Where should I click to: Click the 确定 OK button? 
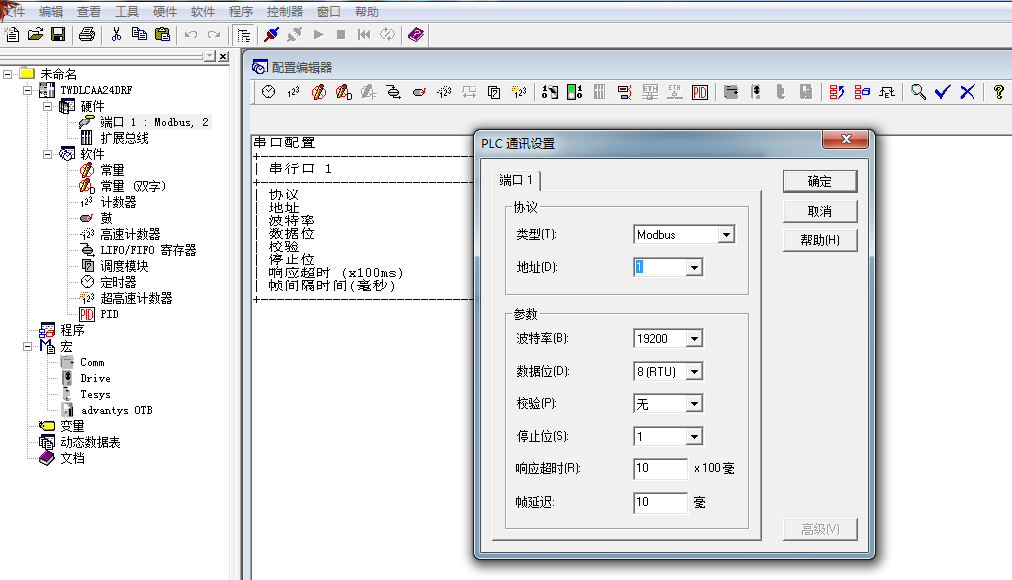819,181
